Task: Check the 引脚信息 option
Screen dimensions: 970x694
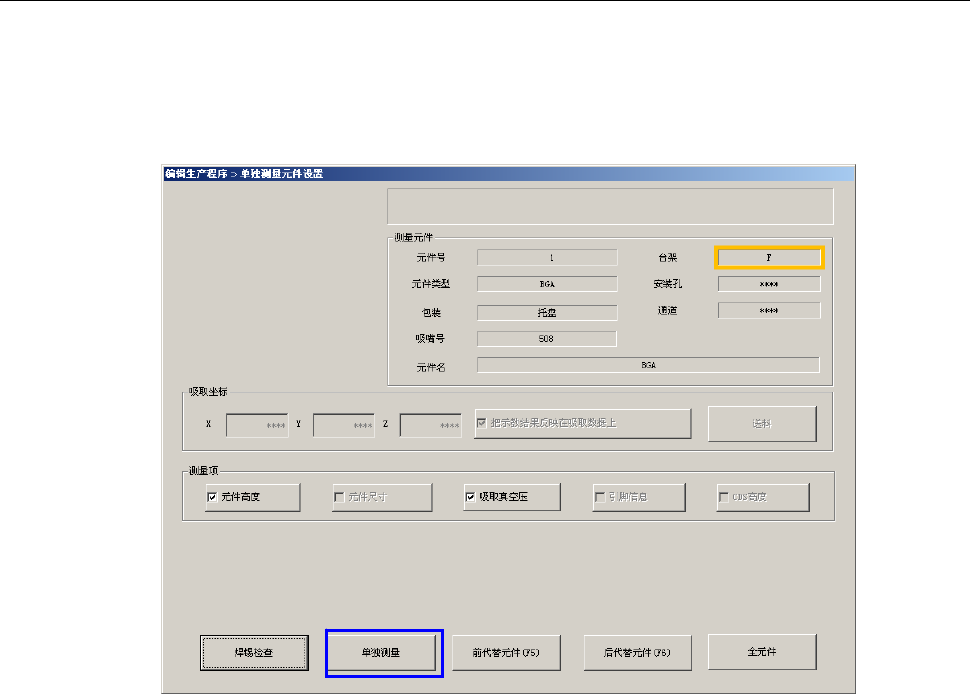Action: pos(600,496)
